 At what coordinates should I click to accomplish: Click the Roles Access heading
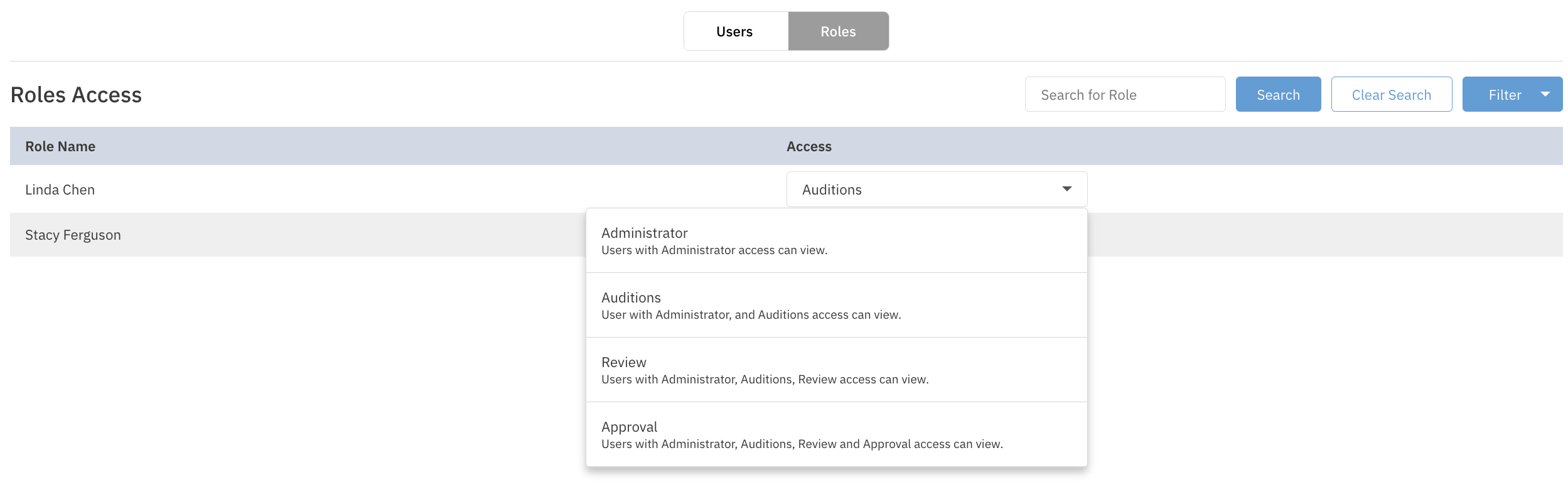point(76,95)
